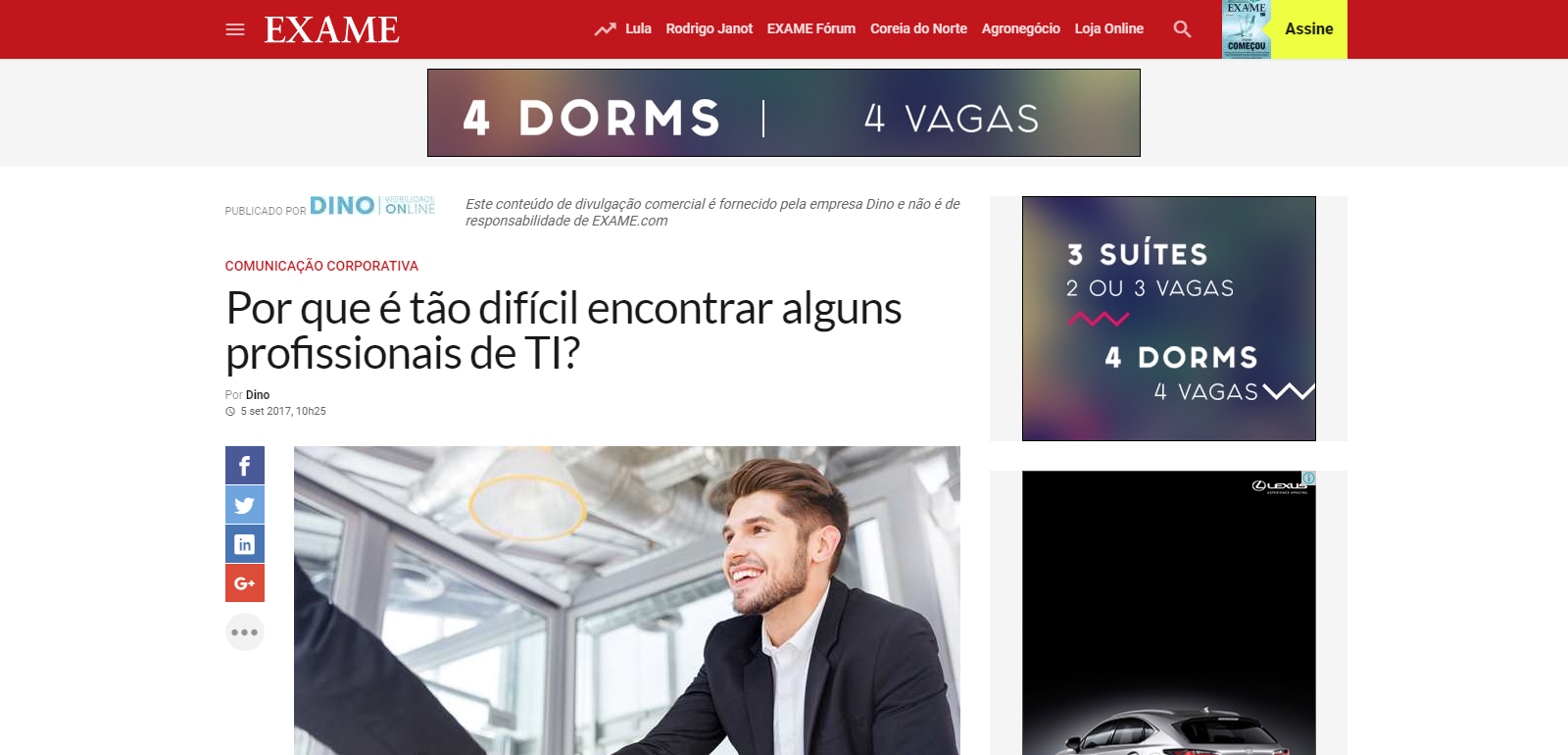Share article on LinkedIn

[245, 544]
